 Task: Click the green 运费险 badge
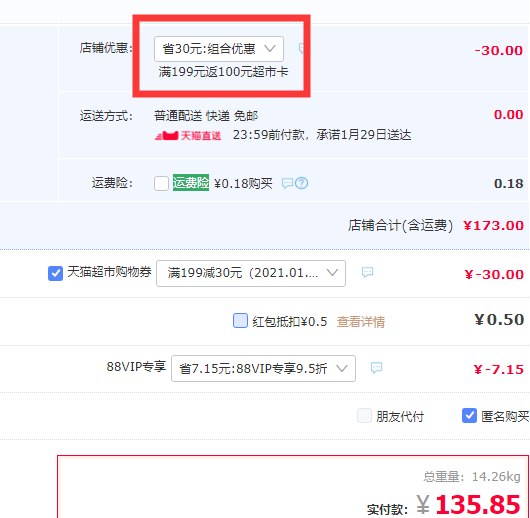(x=191, y=183)
